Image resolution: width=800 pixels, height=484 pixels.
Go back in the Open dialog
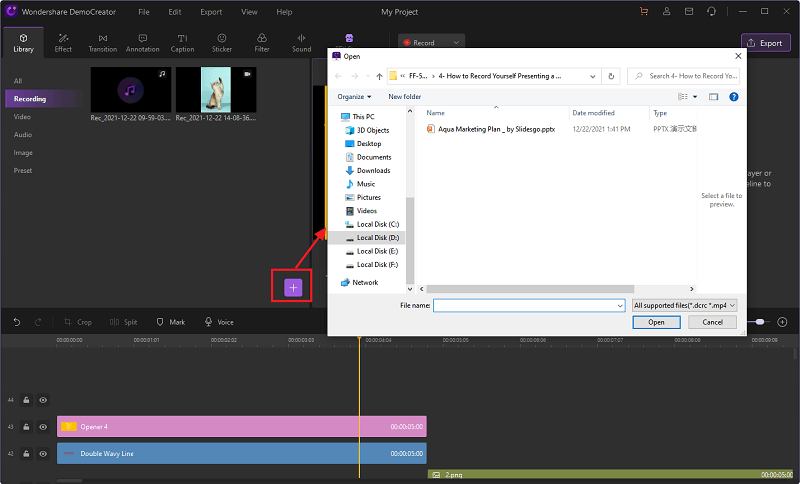point(338,76)
